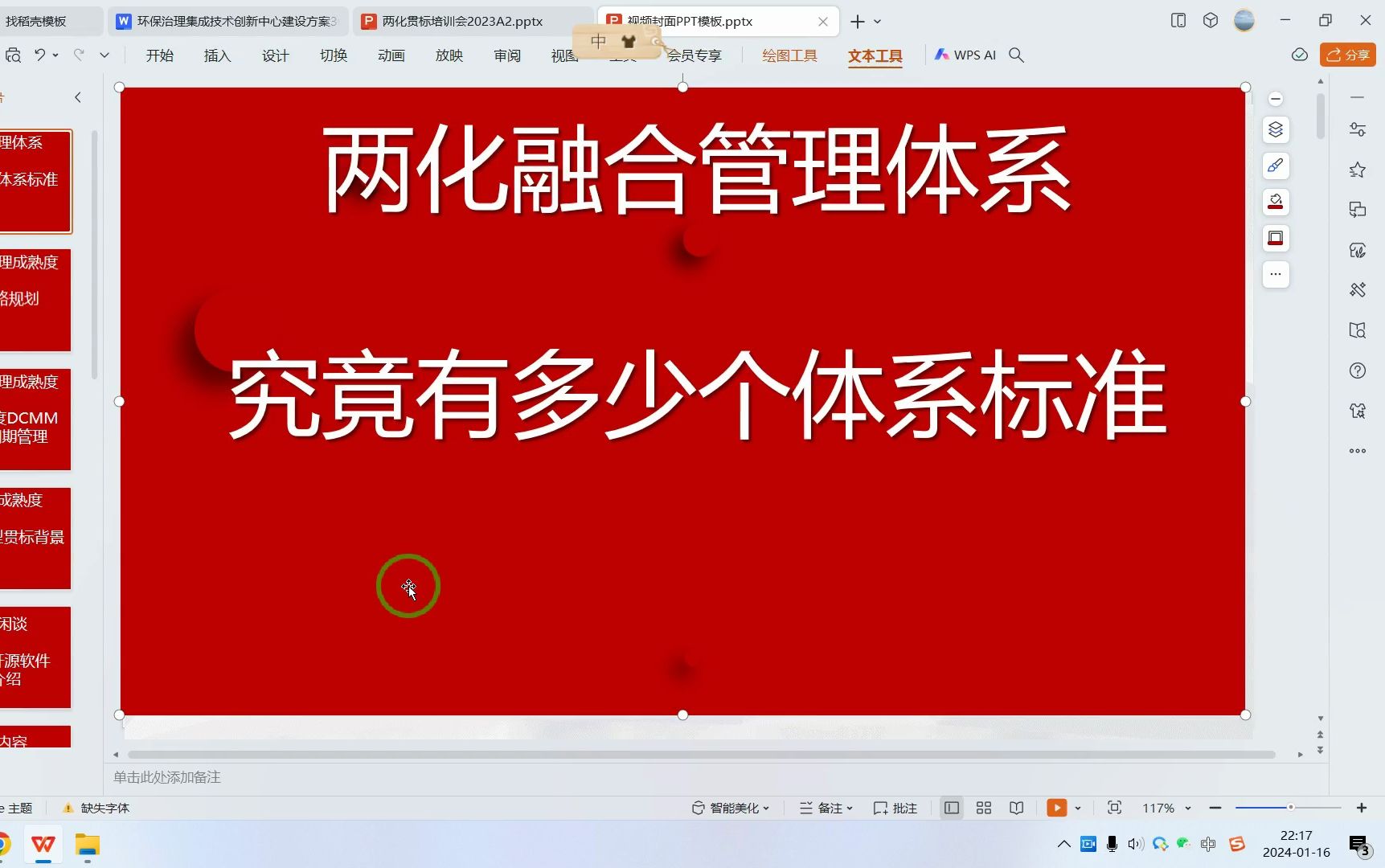
Task: Toggle reading view mode
Action: point(1016,808)
